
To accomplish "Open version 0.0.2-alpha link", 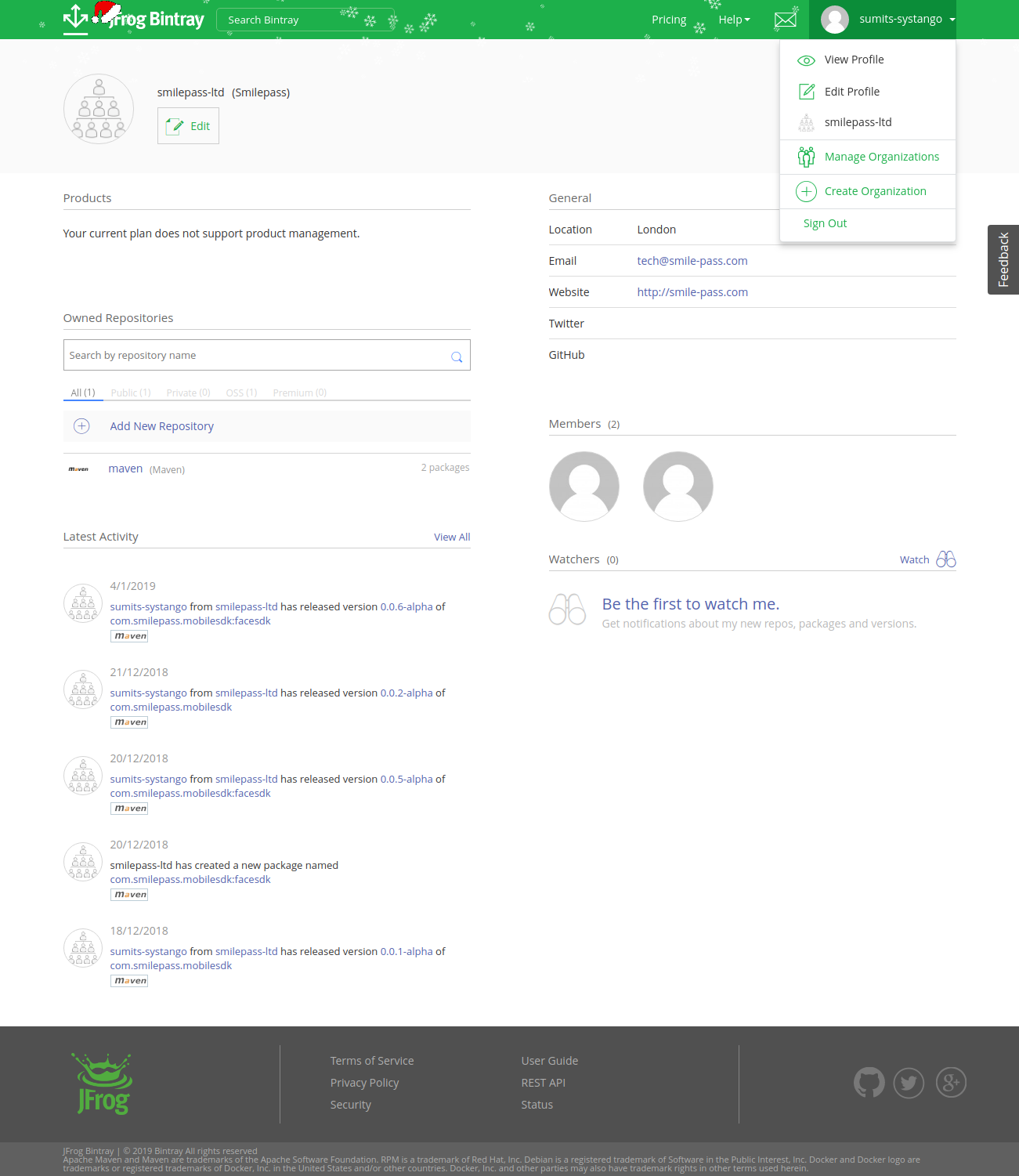I will click(407, 693).
